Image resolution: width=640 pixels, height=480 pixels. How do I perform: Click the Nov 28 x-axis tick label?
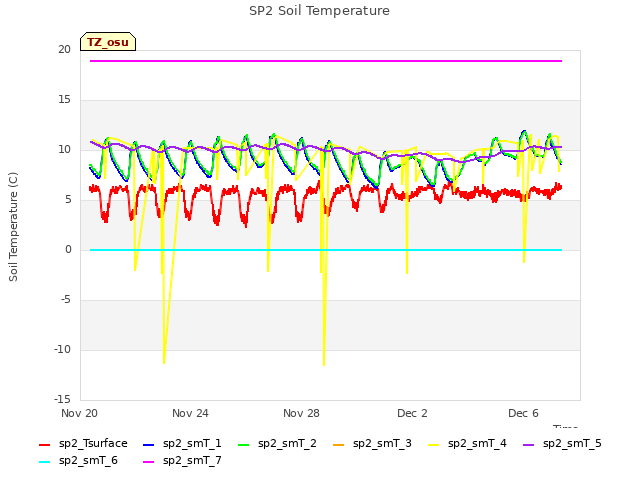(301, 413)
